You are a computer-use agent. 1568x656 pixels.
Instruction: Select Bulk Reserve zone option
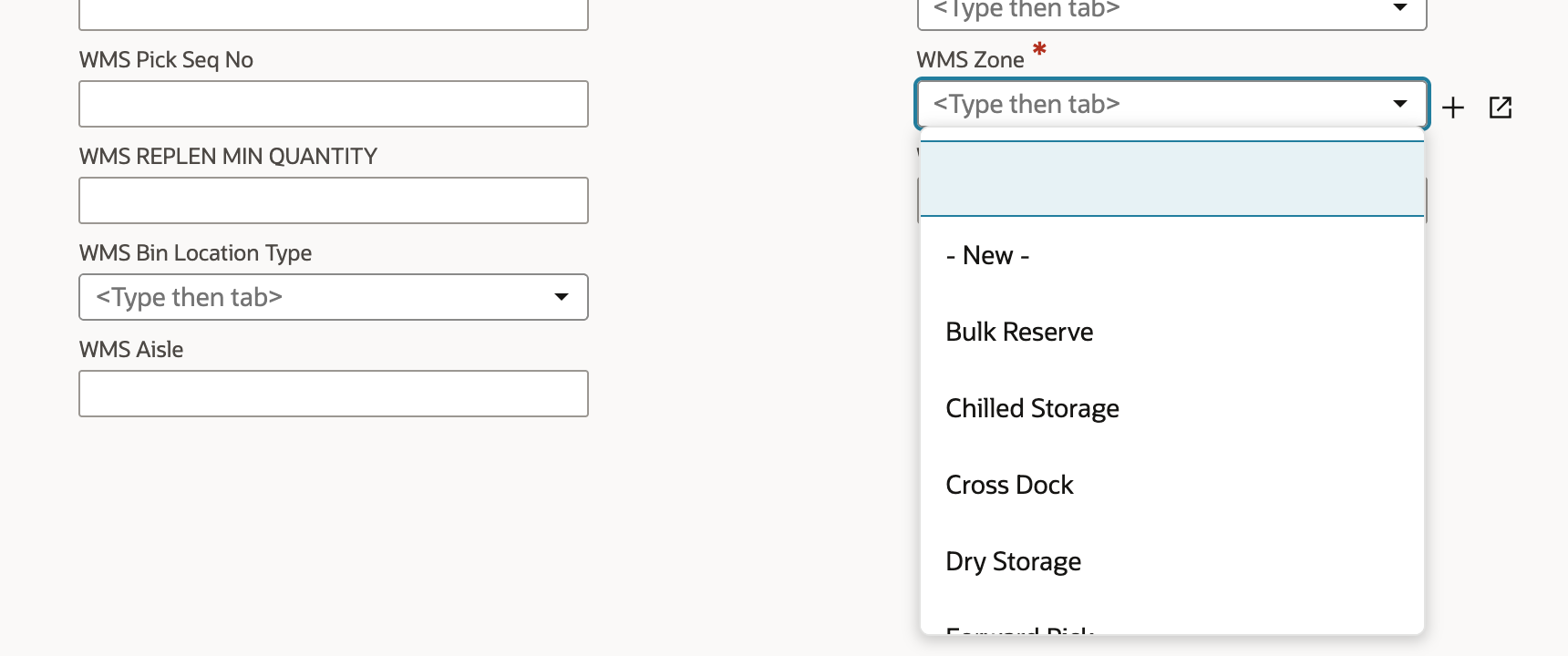(x=1172, y=332)
